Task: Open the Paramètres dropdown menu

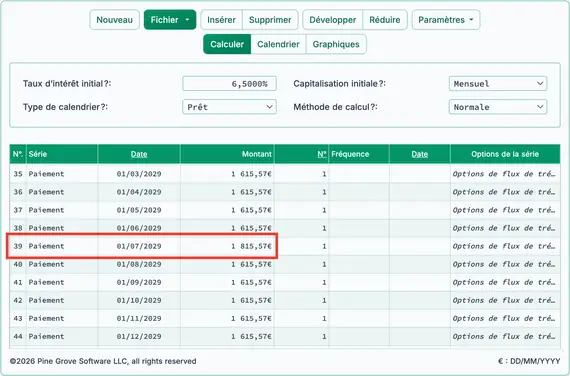Action: tap(446, 20)
